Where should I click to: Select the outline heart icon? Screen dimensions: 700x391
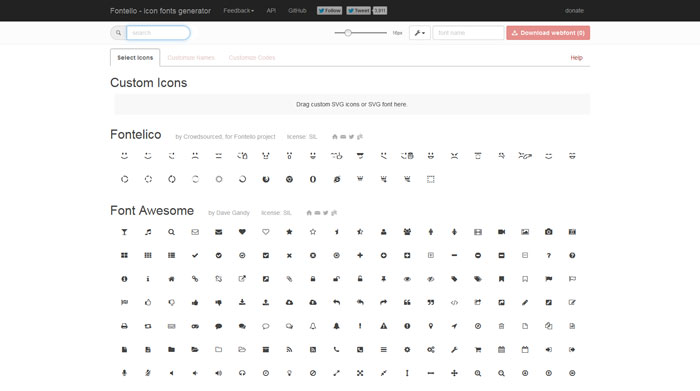266,232
